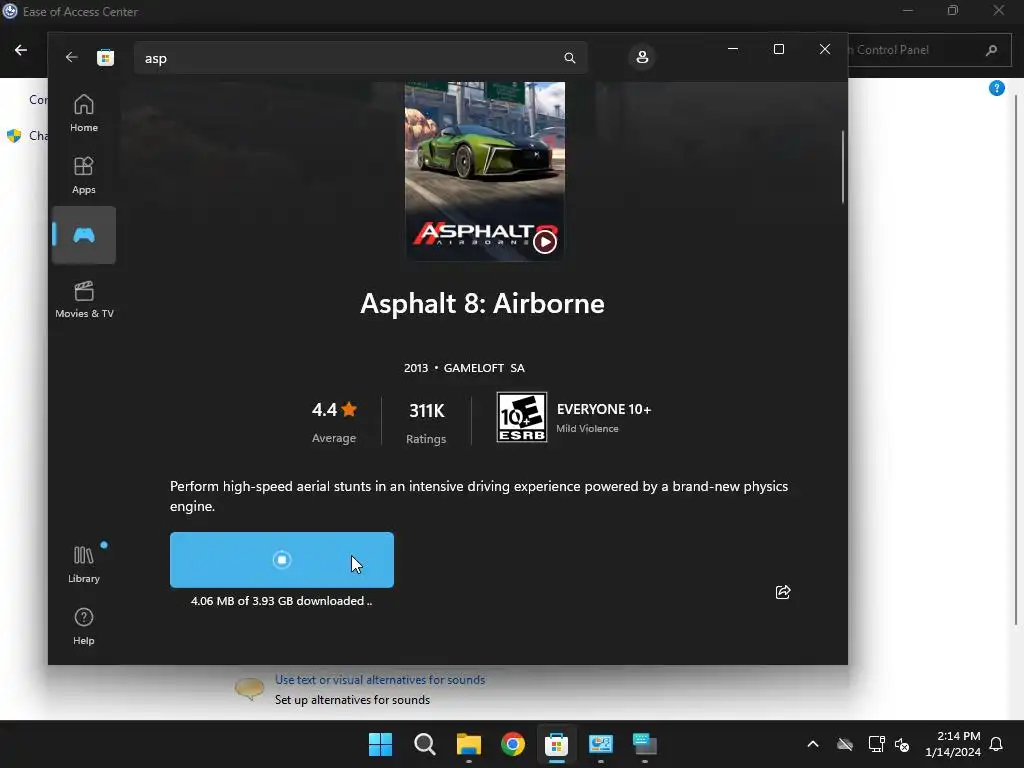Click the muted volume tray icon

pyautogui.click(x=902, y=744)
